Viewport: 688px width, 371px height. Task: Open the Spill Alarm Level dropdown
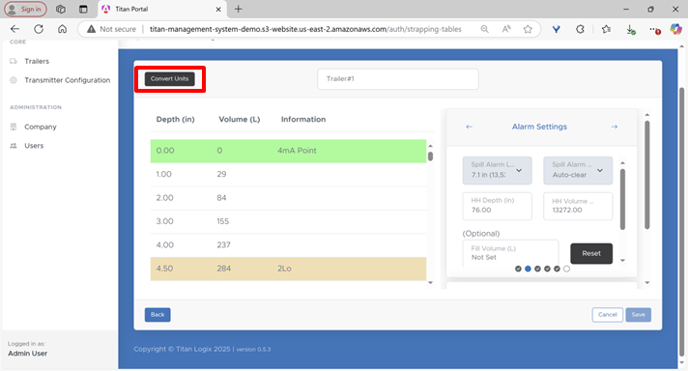(497, 170)
